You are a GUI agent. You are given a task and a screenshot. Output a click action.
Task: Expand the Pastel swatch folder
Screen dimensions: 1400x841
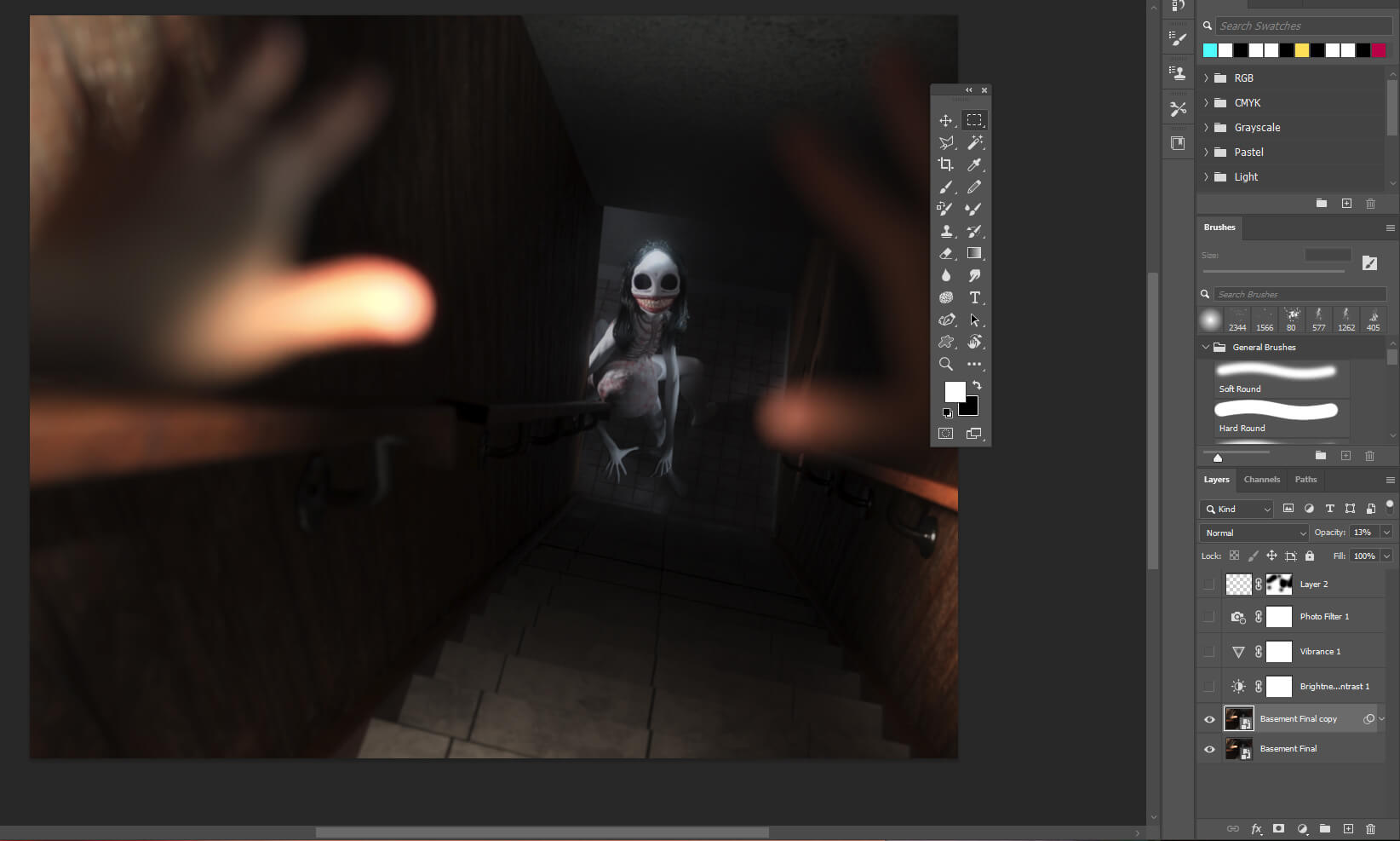click(x=1206, y=152)
